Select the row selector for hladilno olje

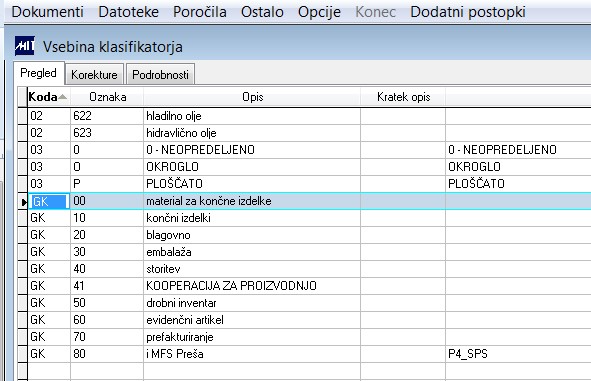(x=23, y=116)
